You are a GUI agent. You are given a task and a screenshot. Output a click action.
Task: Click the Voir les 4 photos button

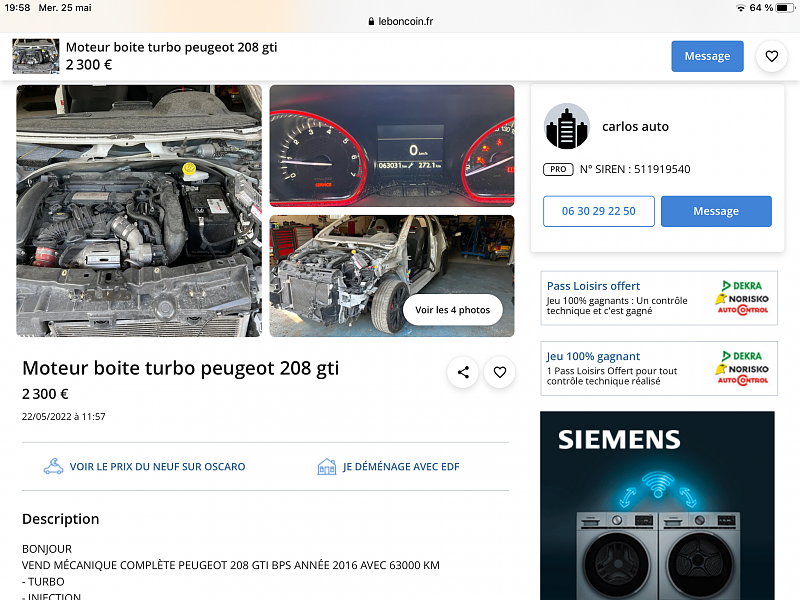[453, 310]
